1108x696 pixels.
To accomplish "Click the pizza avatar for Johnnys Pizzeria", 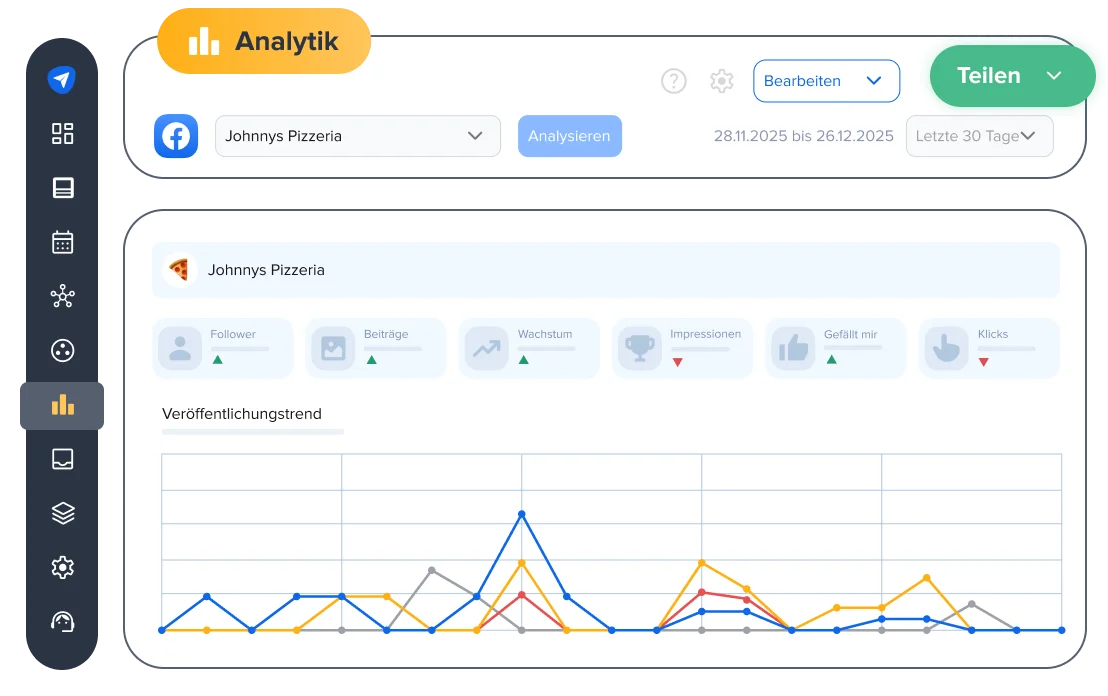I will pyautogui.click(x=181, y=270).
